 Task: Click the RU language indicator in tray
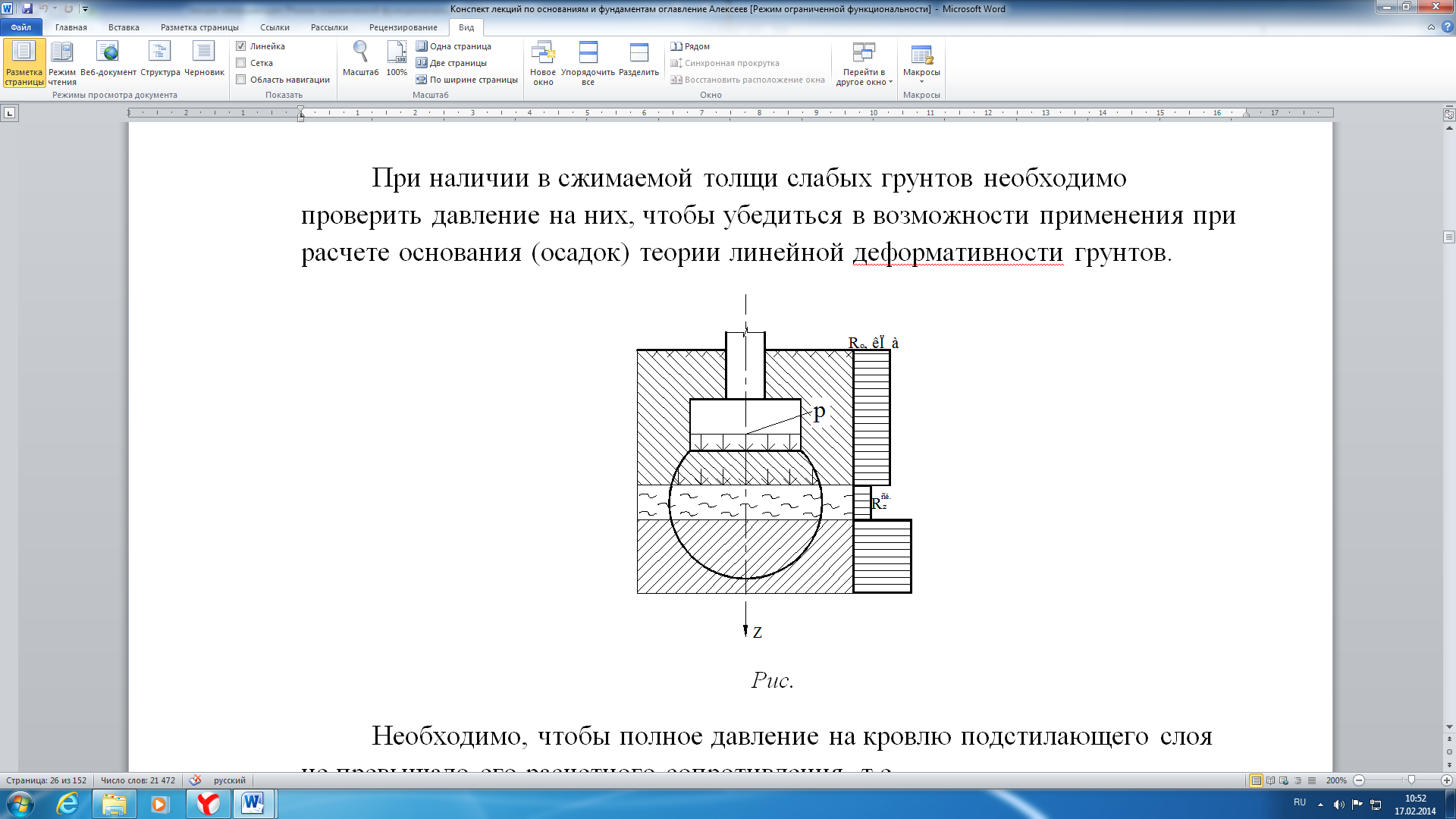click(x=1300, y=802)
